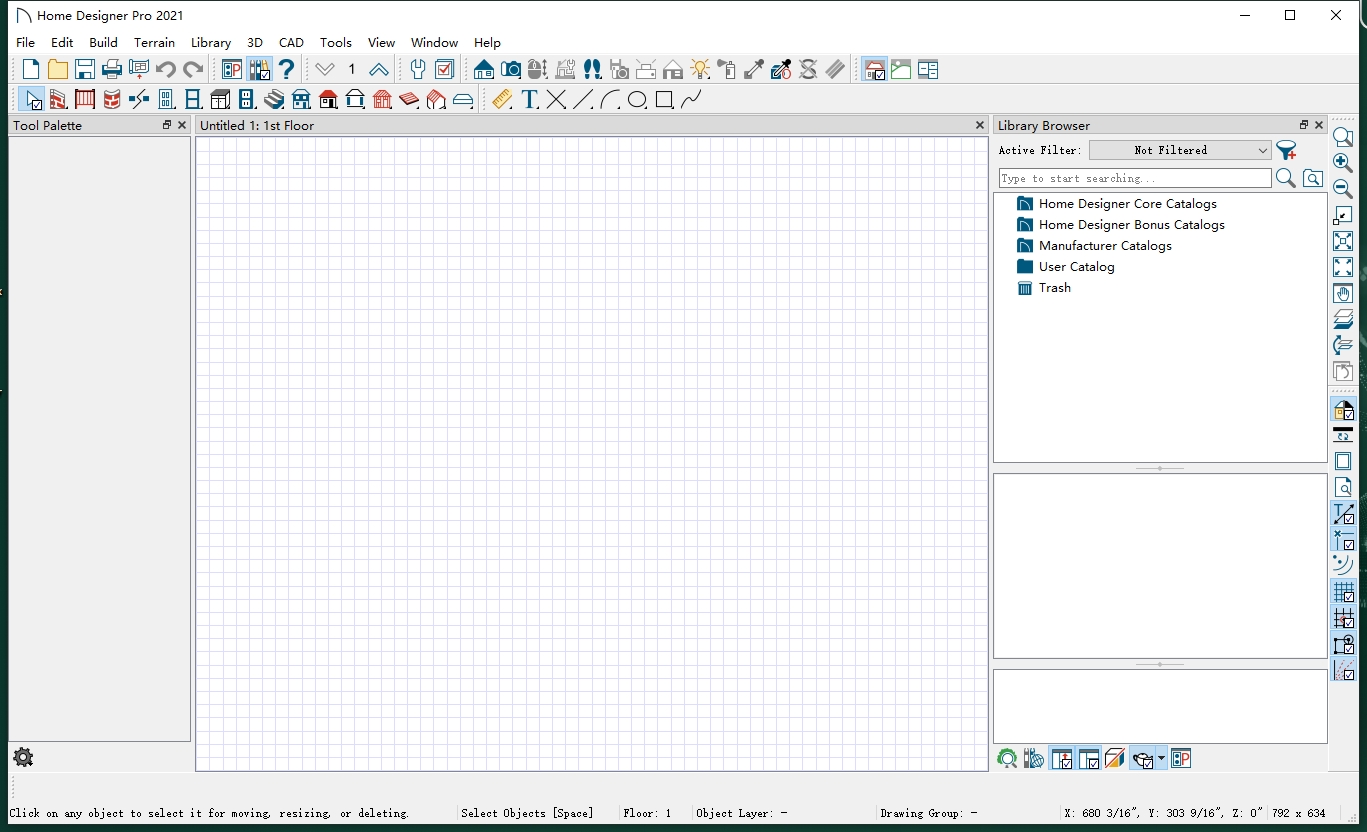Select the window tool
The width and height of the screenshot is (1367, 832).
click(x=193, y=100)
